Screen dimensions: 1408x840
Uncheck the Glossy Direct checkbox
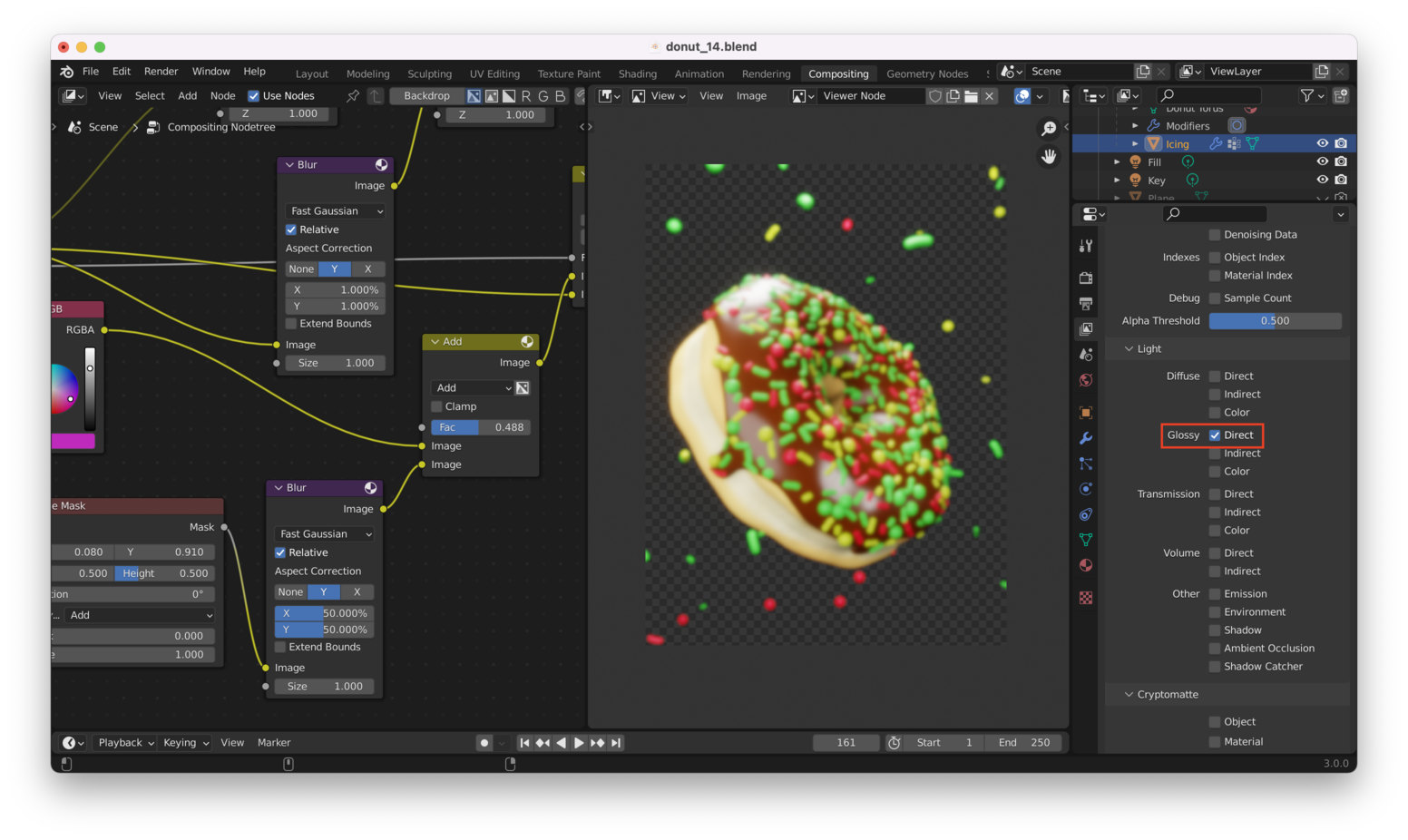coord(1215,435)
